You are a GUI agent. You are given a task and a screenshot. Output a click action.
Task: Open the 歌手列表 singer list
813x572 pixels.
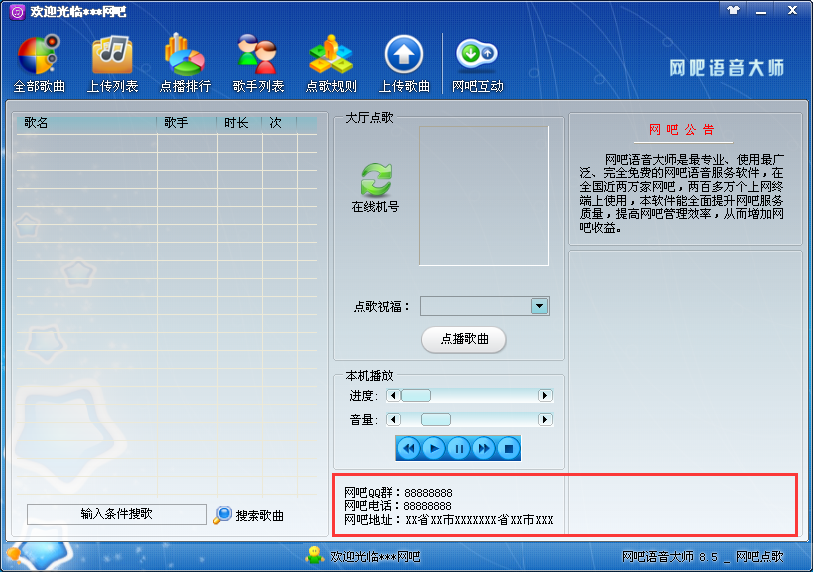coord(258,63)
